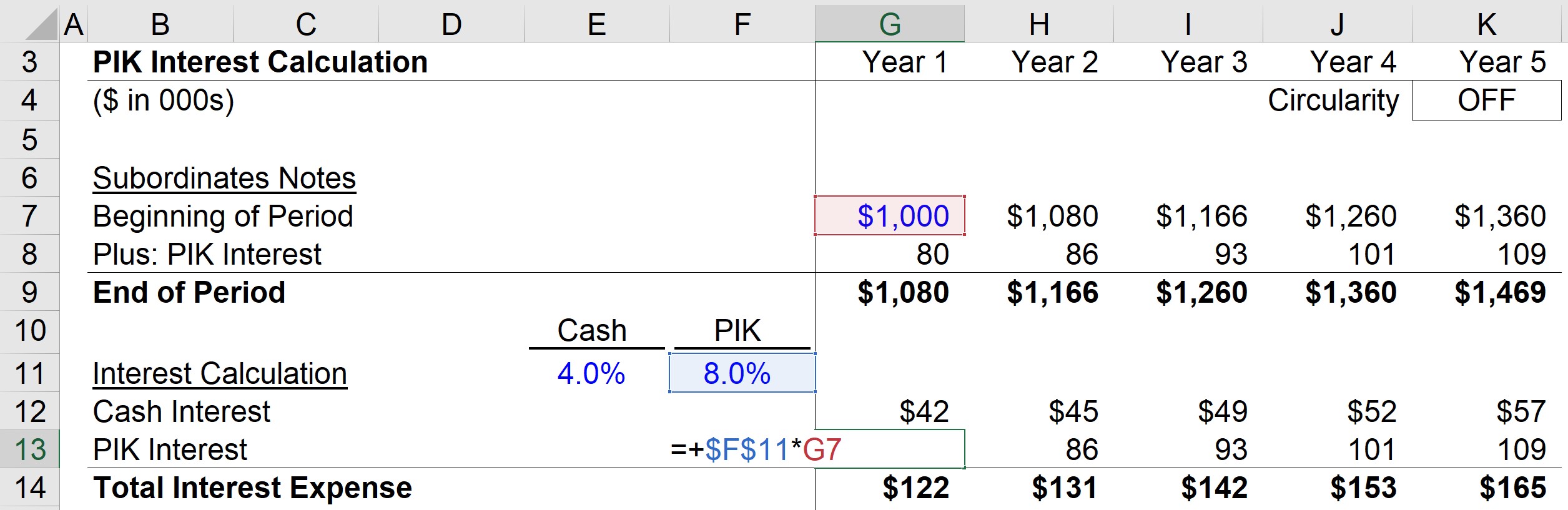Select row 13 header
This screenshot has width=1568, height=510.
(x=29, y=449)
